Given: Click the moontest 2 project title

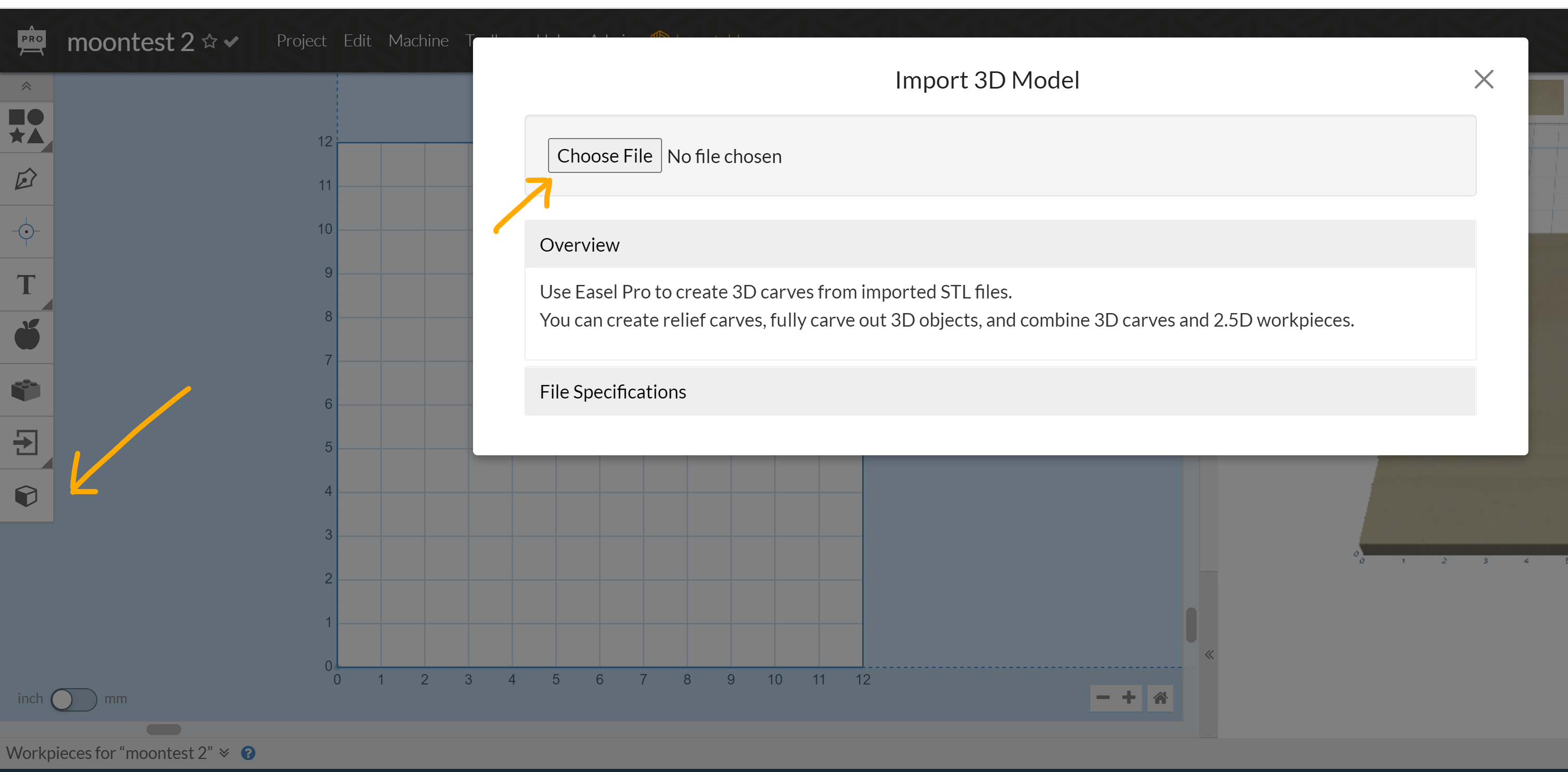Looking at the screenshot, I should 130,41.
